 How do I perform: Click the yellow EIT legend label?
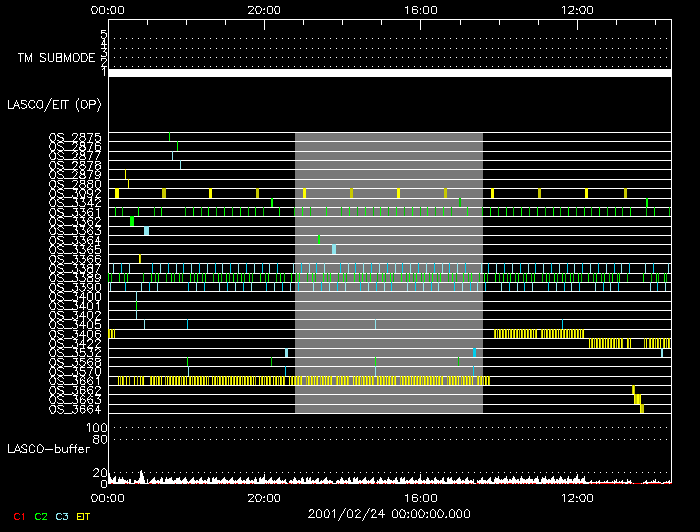84,516
